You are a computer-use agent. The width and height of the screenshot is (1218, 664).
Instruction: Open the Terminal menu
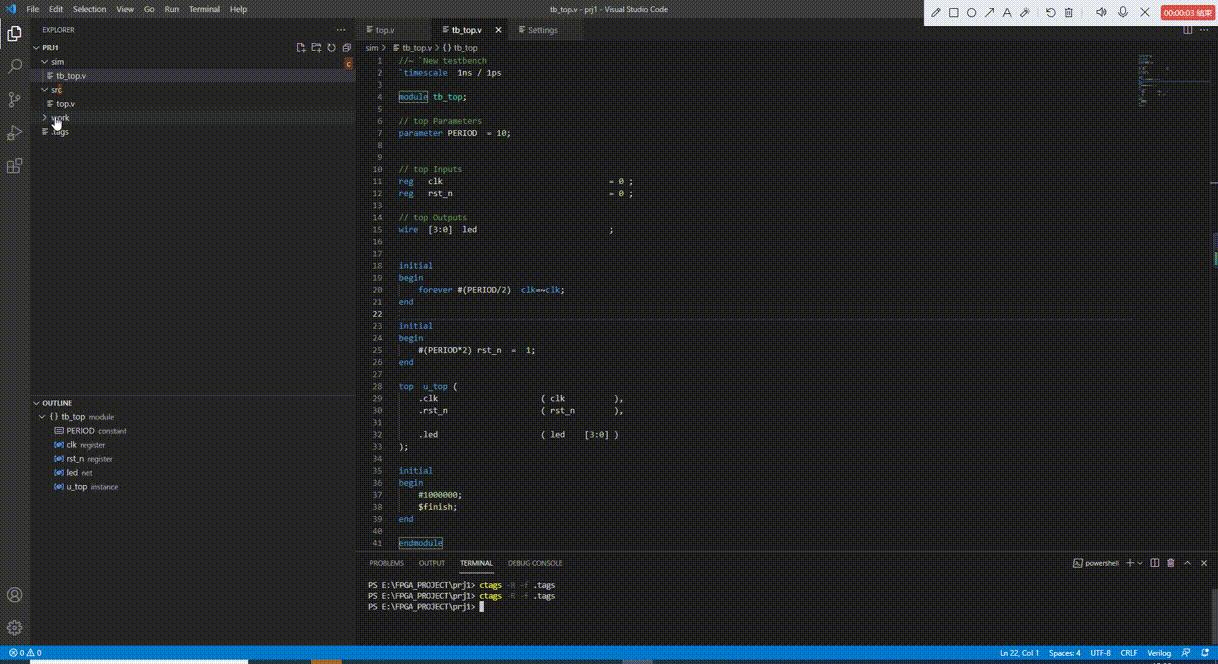click(204, 9)
